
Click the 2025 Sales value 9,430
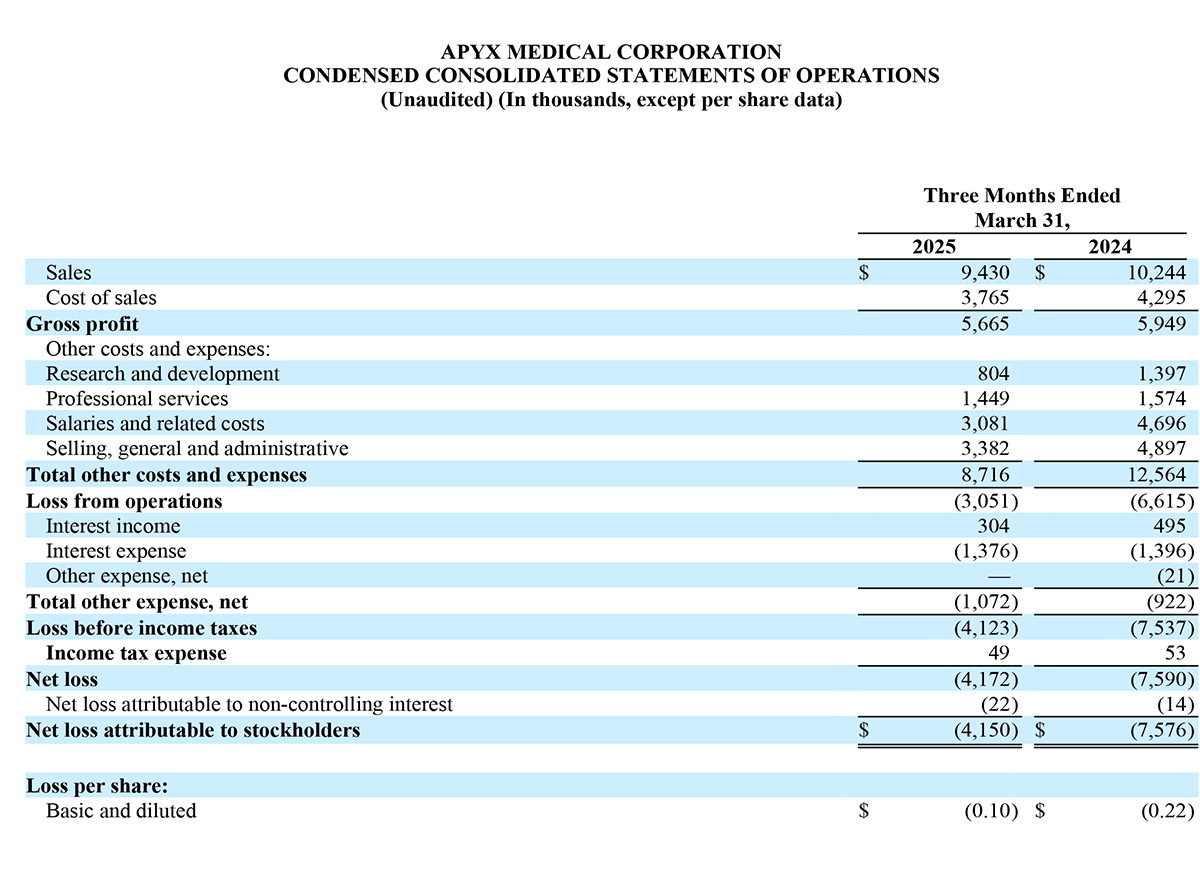pos(983,273)
